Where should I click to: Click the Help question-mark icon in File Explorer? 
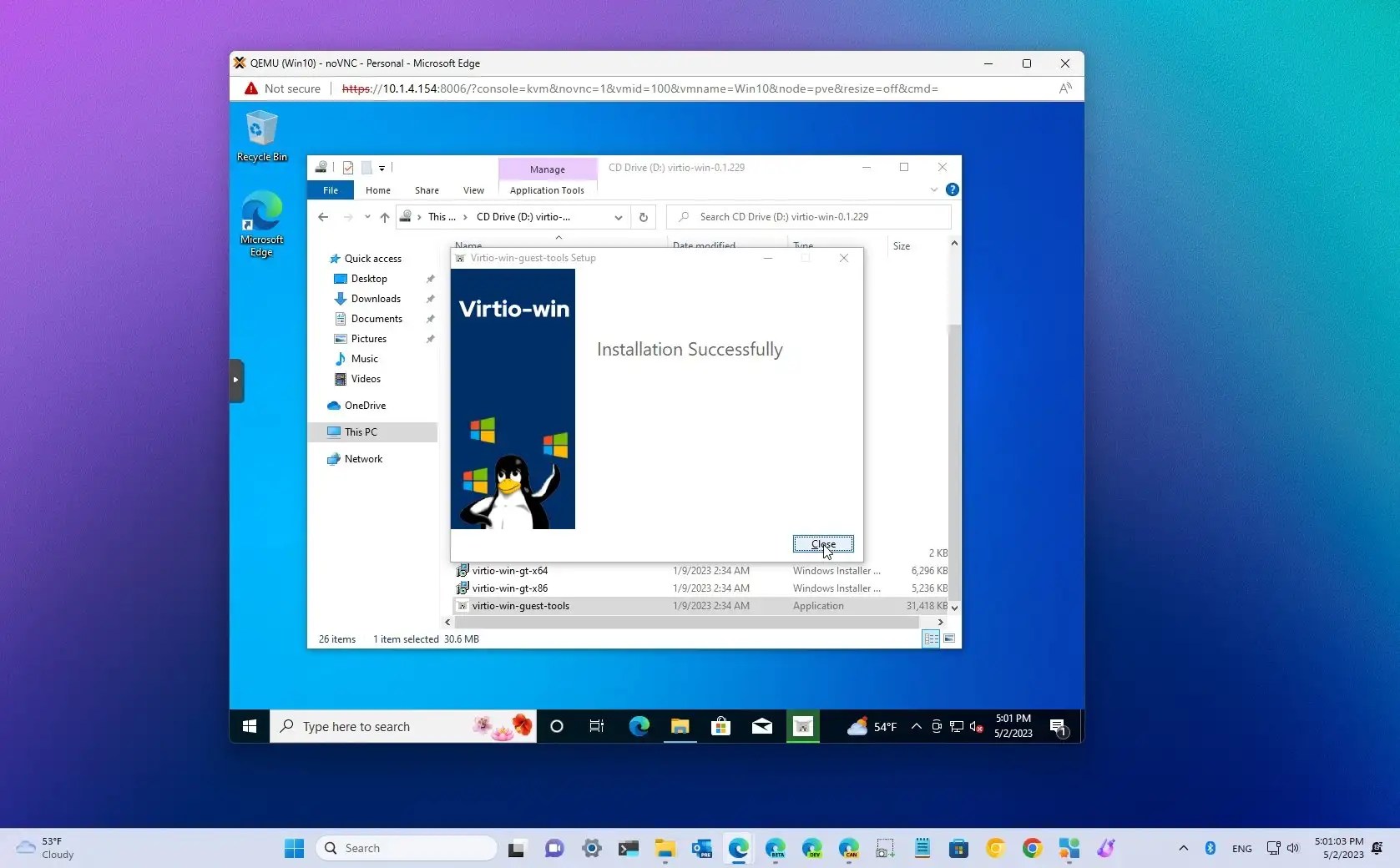coord(951,189)
